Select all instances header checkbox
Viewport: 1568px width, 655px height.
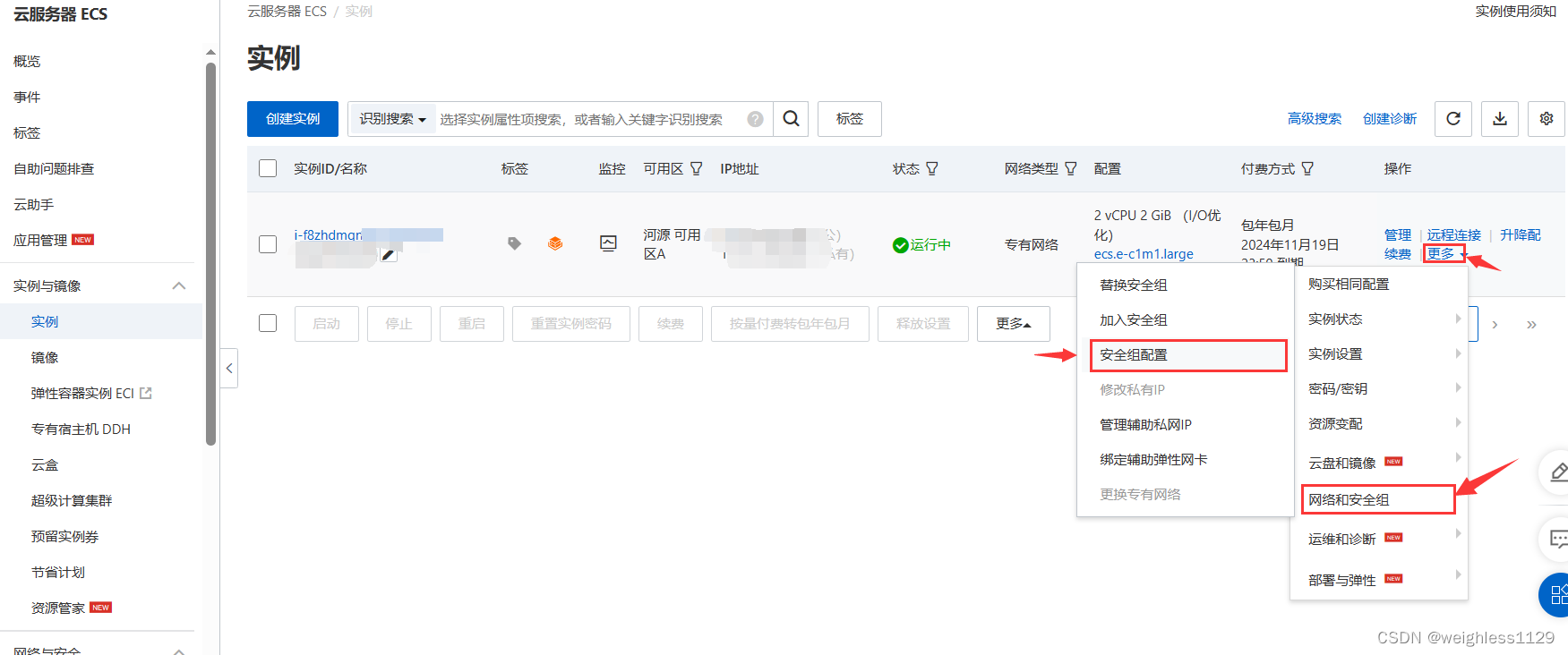[x=268, y=168]
